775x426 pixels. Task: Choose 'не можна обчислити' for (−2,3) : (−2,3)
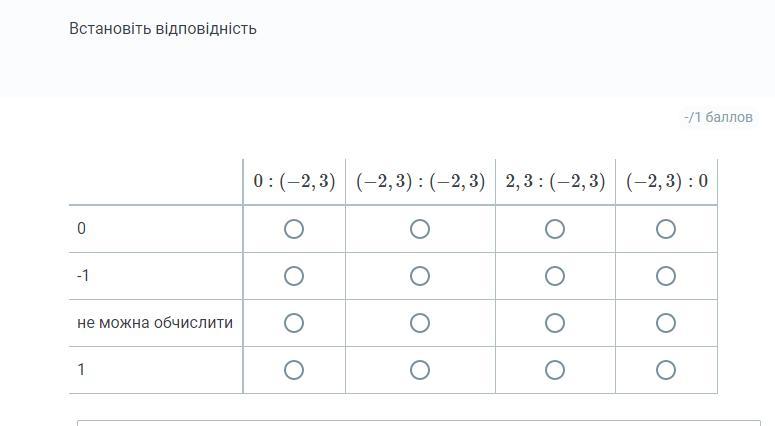click(420, 323)
